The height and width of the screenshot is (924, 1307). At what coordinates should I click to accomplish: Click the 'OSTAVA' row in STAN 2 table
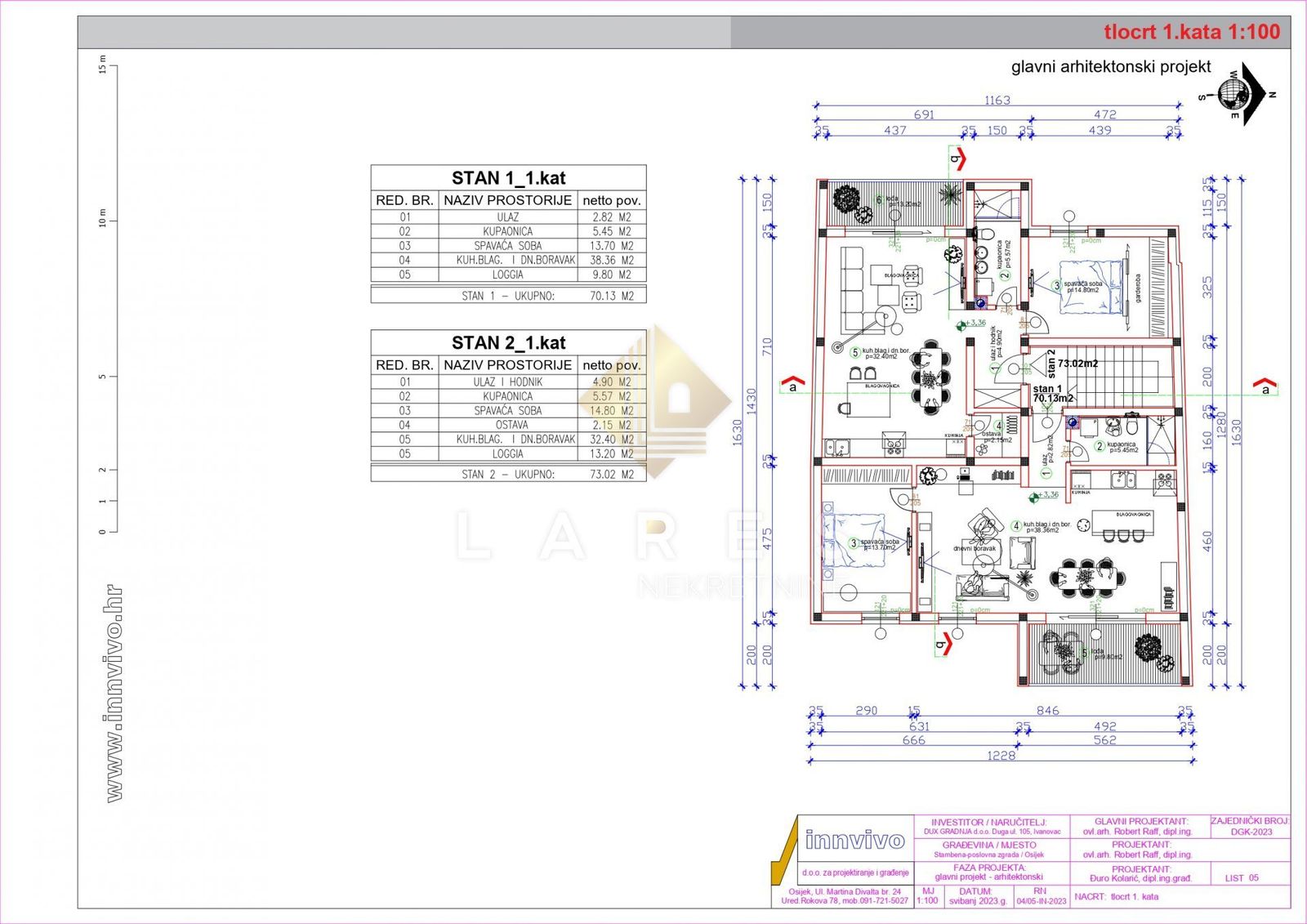coord(508,426)
